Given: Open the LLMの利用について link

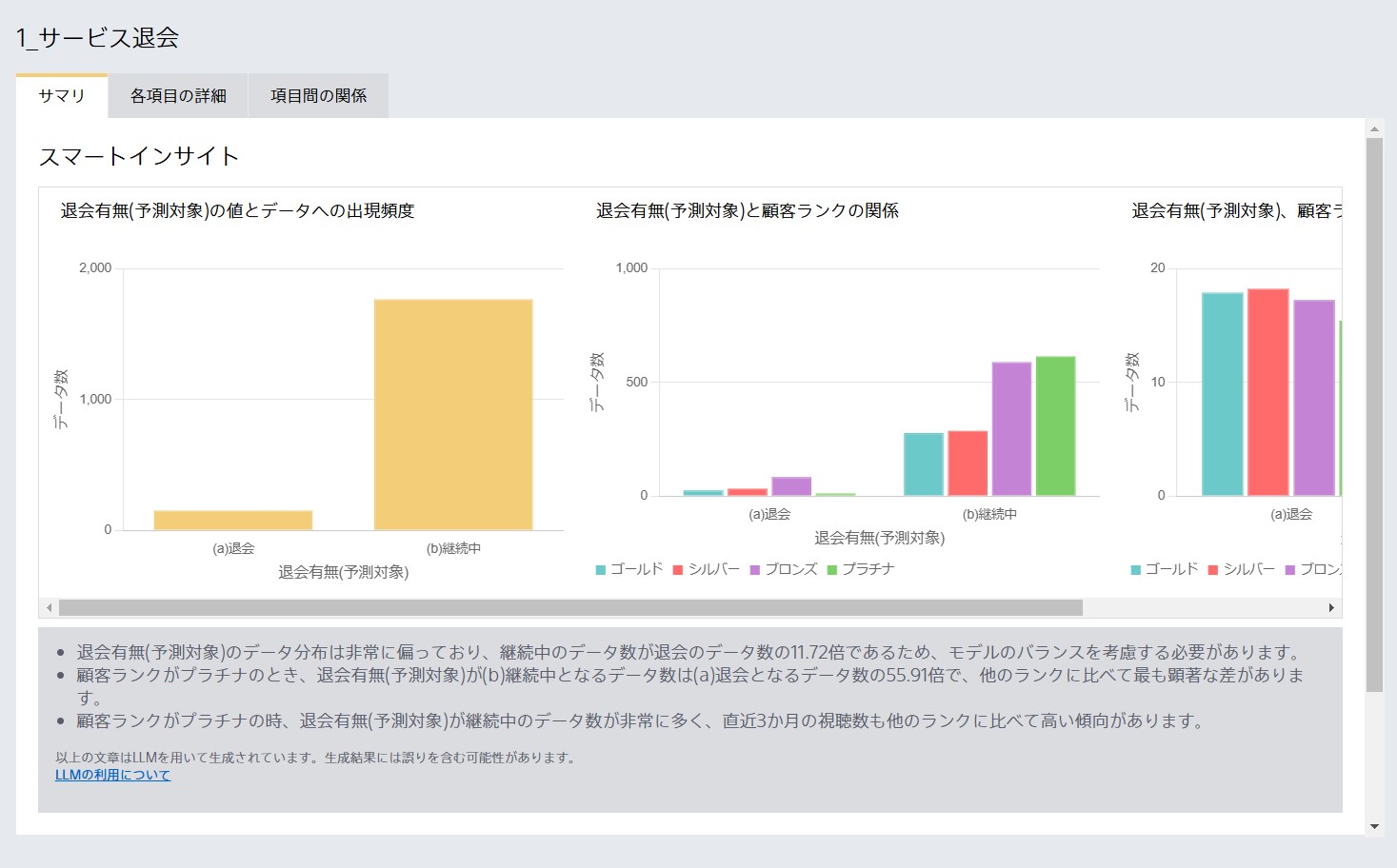Looking at the screenshot, I should 114,774.
